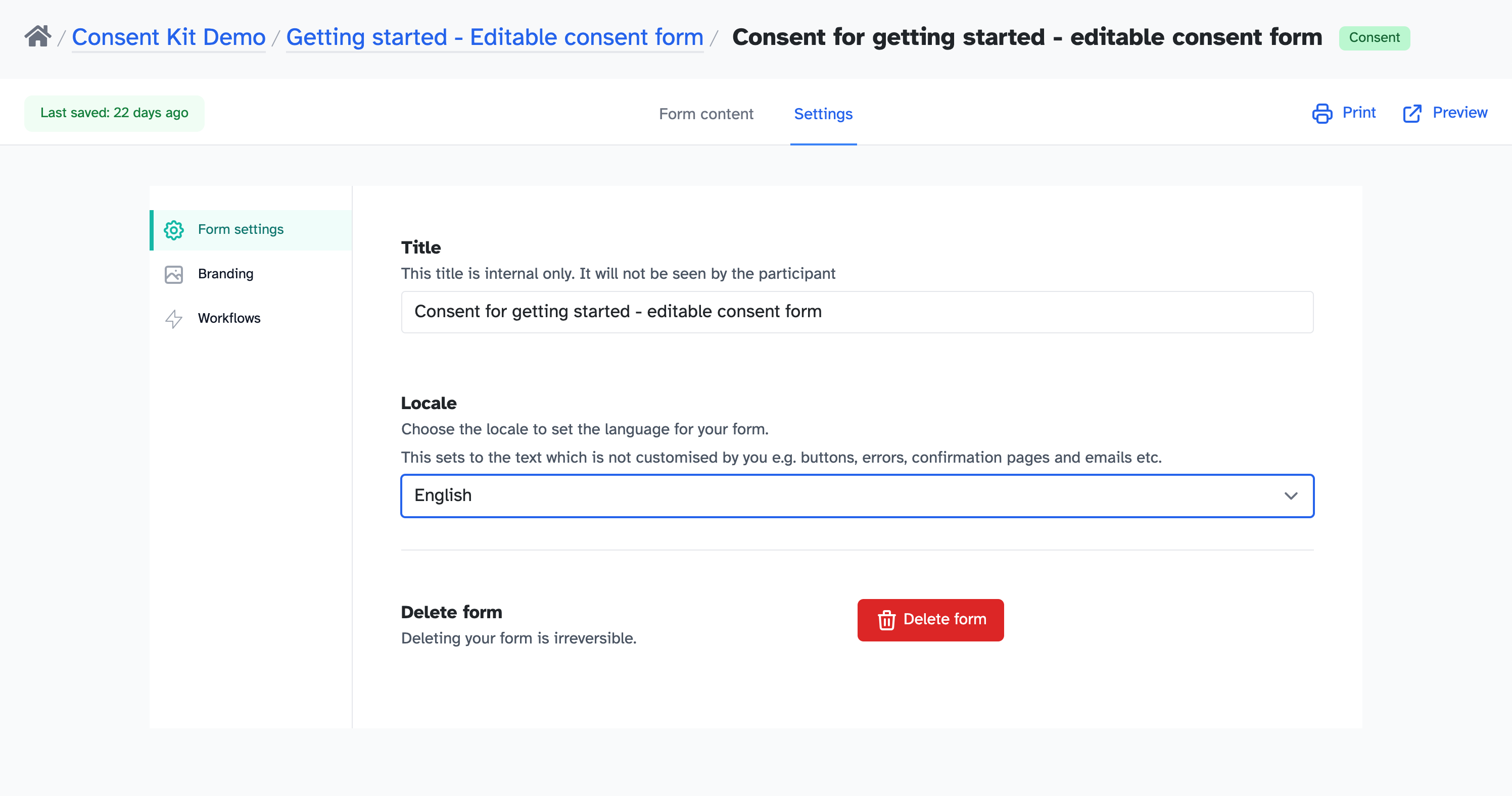Click the trash icon inside Delete form button
1512x796 pixels.
[x=887, y=619]
